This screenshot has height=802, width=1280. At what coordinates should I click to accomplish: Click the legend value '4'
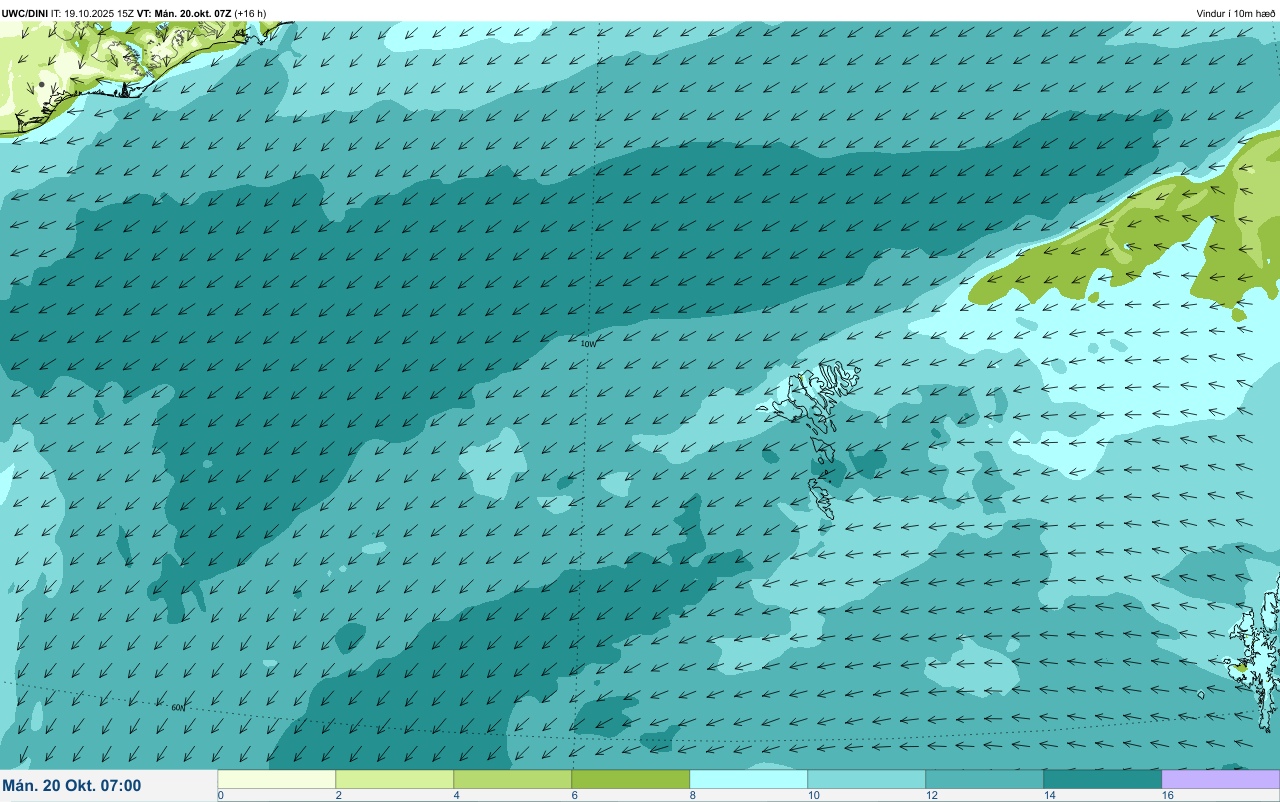pos(456,795)
